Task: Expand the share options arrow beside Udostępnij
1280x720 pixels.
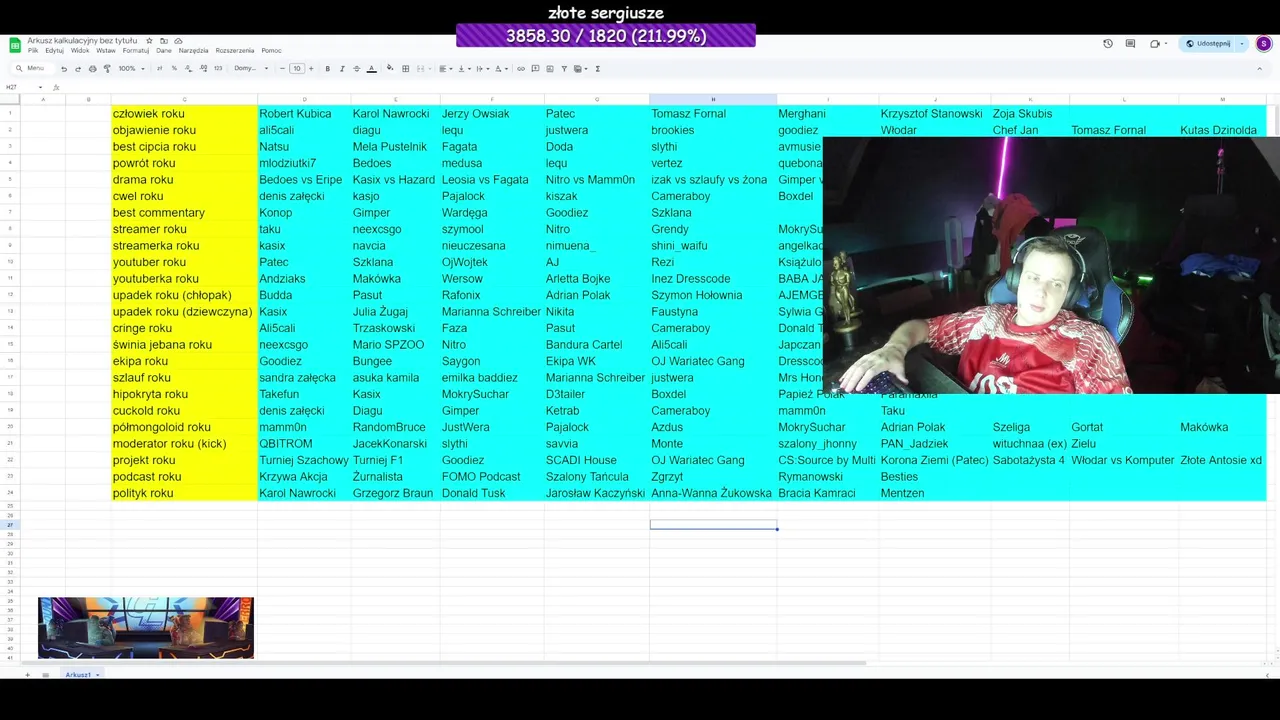Action: pos(1242,44)
